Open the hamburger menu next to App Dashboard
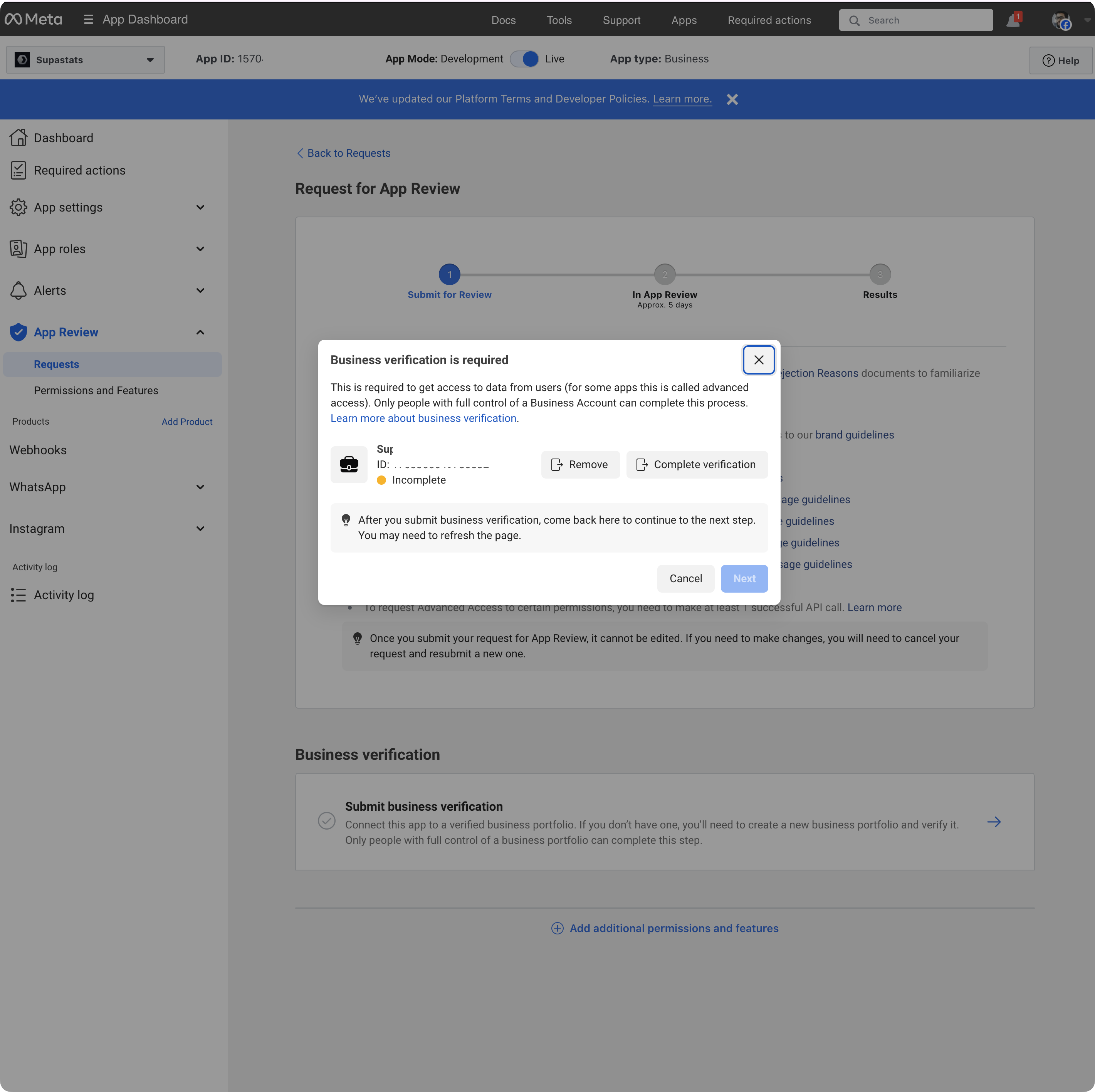This screenshot has height=1092, width=1095. pyautogui.click(x=88, y=19)
